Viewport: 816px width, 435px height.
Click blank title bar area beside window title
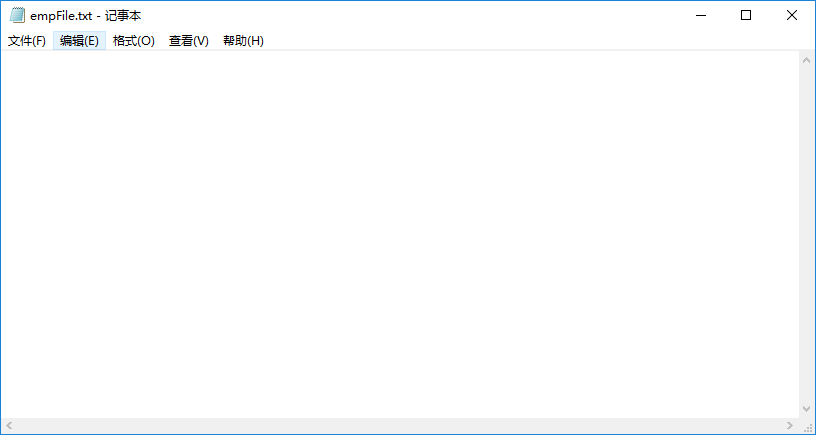[x=400, y=16]
